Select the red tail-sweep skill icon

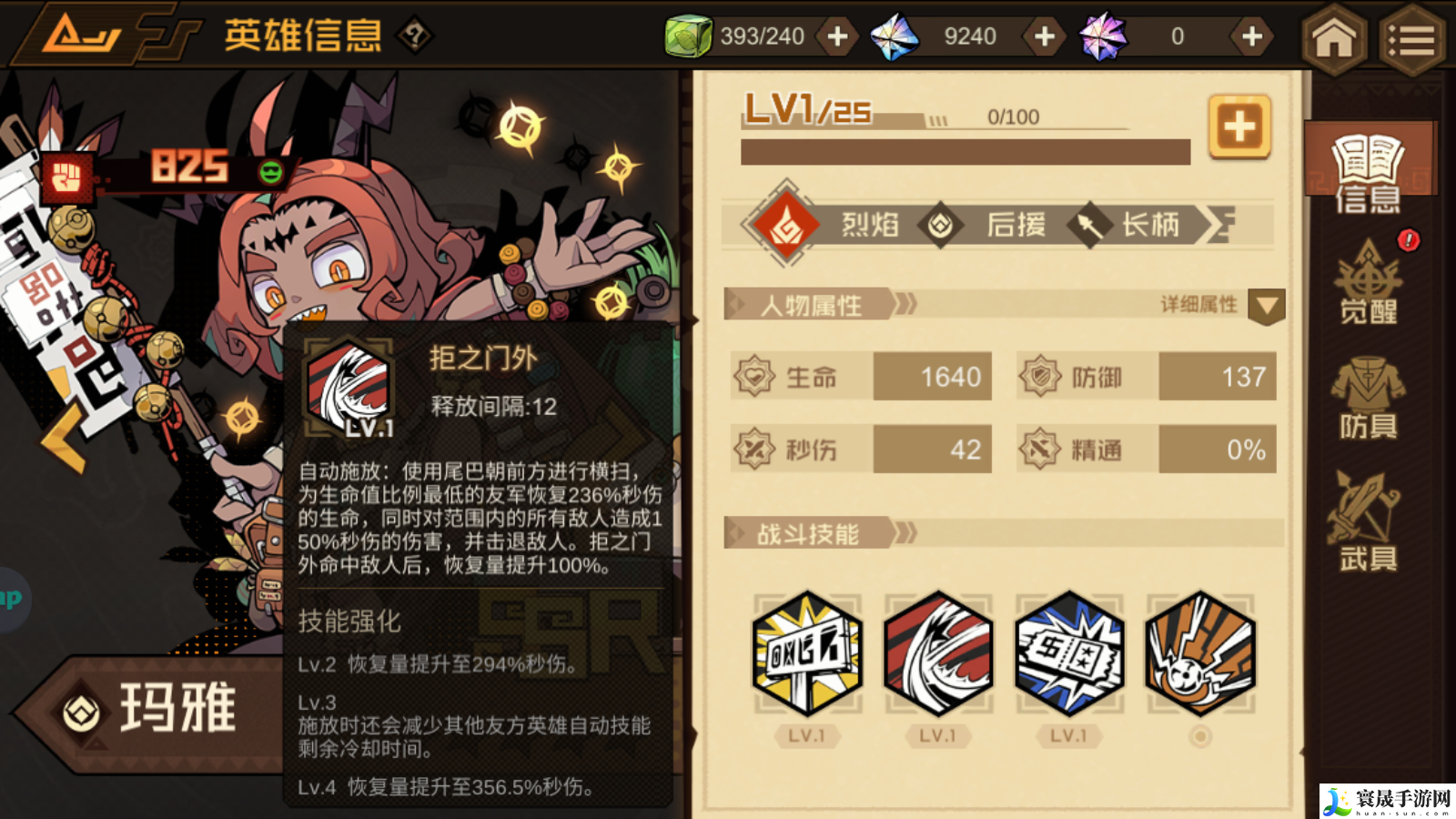(938, 652)
